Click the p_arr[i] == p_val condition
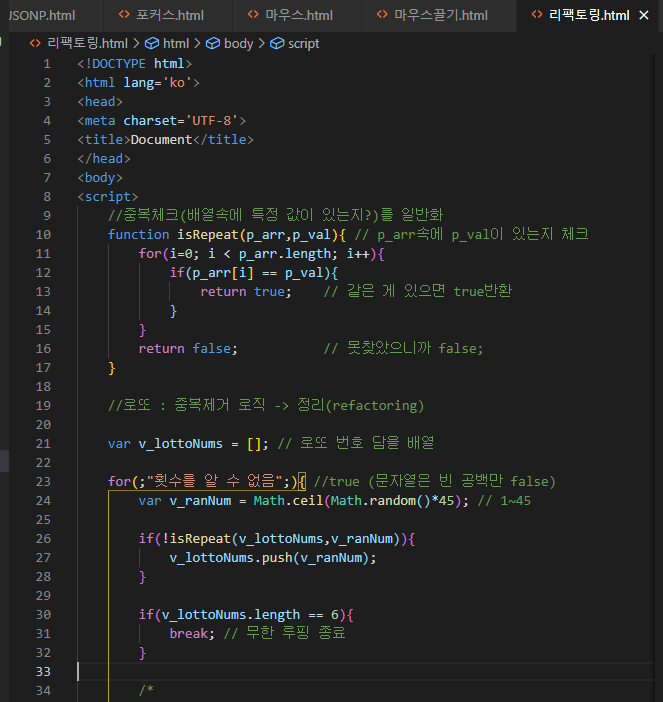The image size is (663, 702). 257,273
